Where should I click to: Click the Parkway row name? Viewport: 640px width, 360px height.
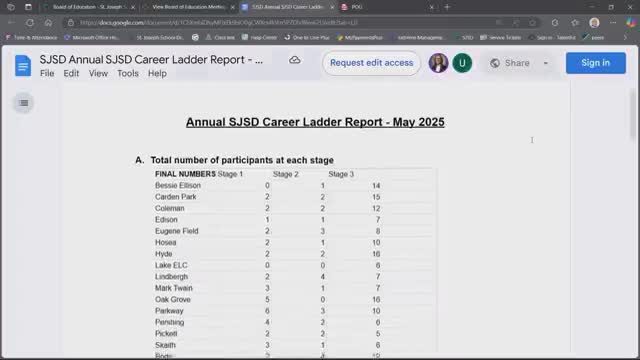(169, 311)
